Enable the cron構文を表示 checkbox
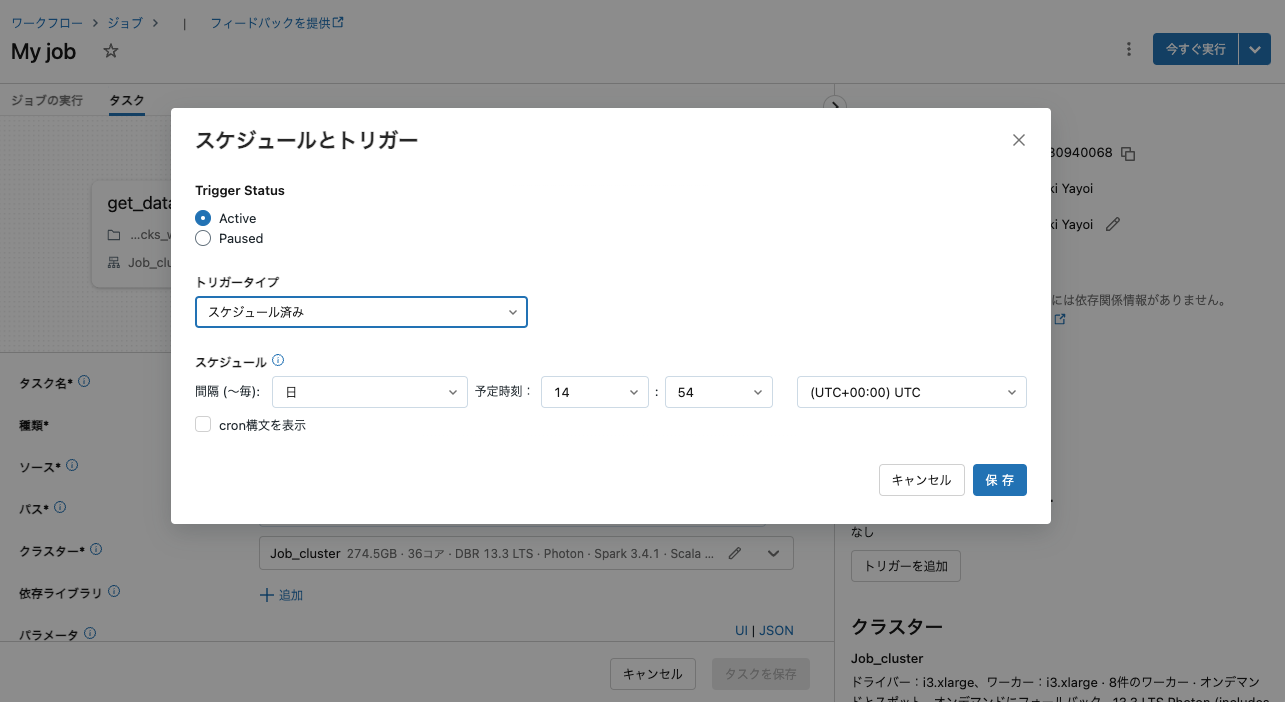The height and width of the screenshot is (702, 1285). pyautogui.click(x=203, y=424)
